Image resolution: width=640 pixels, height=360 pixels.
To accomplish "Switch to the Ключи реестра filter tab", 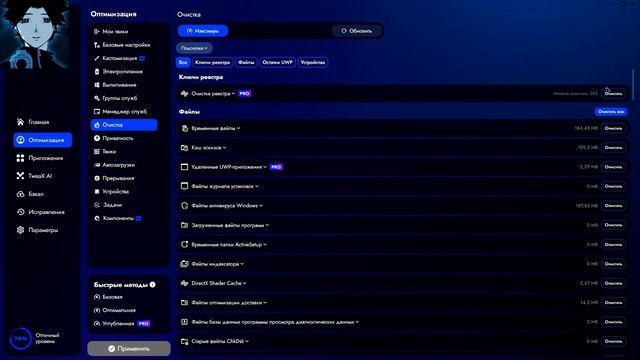I will [x=212, y=62].
